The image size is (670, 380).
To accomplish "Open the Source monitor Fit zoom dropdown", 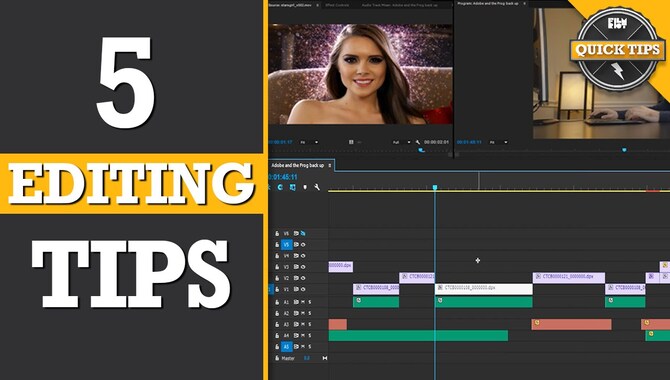I will coord(309,142).
